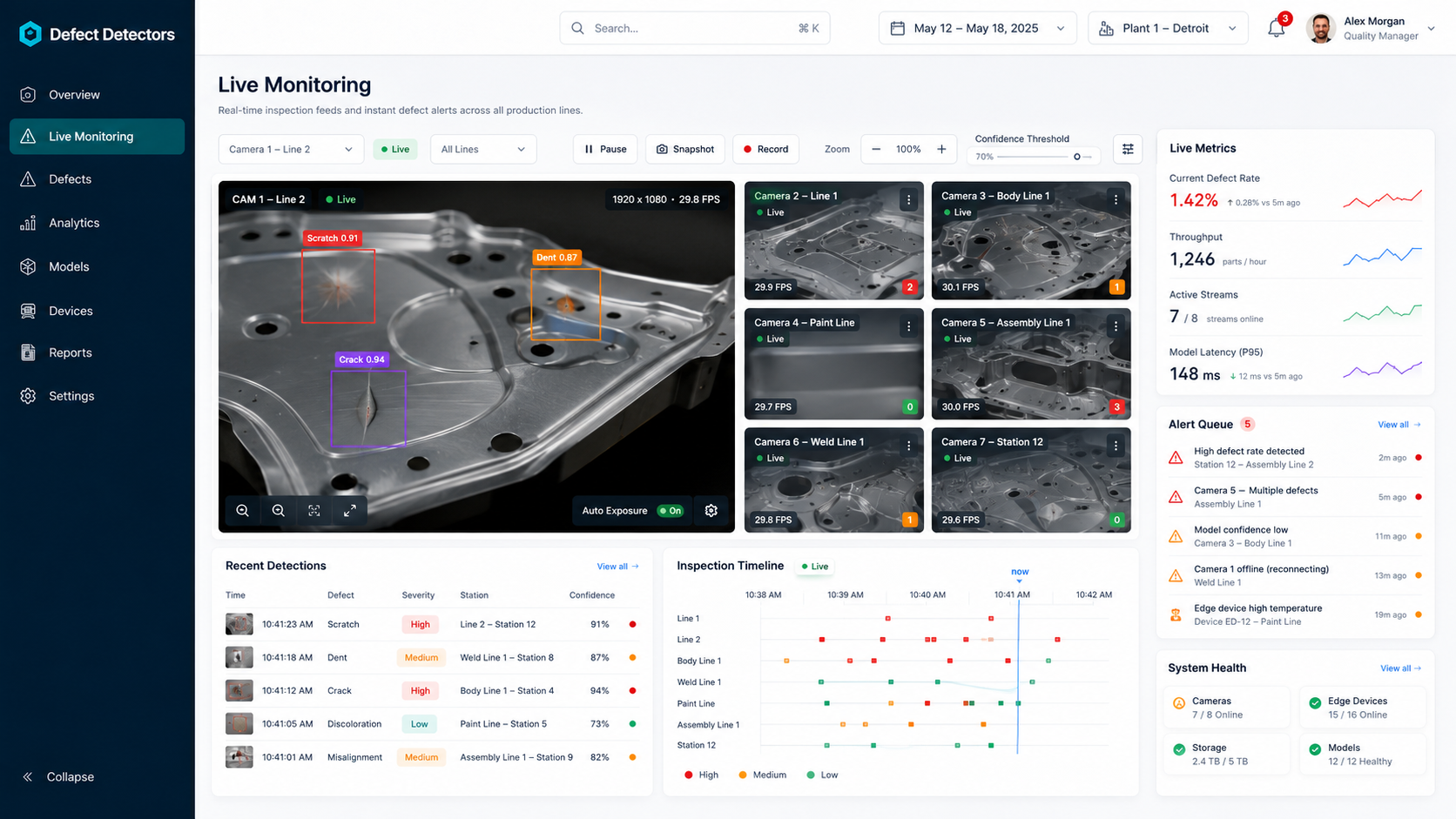Viewport: 1456px width, 819px height.
Task: Open Camera 7 – Station 12 options menu
Action: click(x=1116, y=446)
